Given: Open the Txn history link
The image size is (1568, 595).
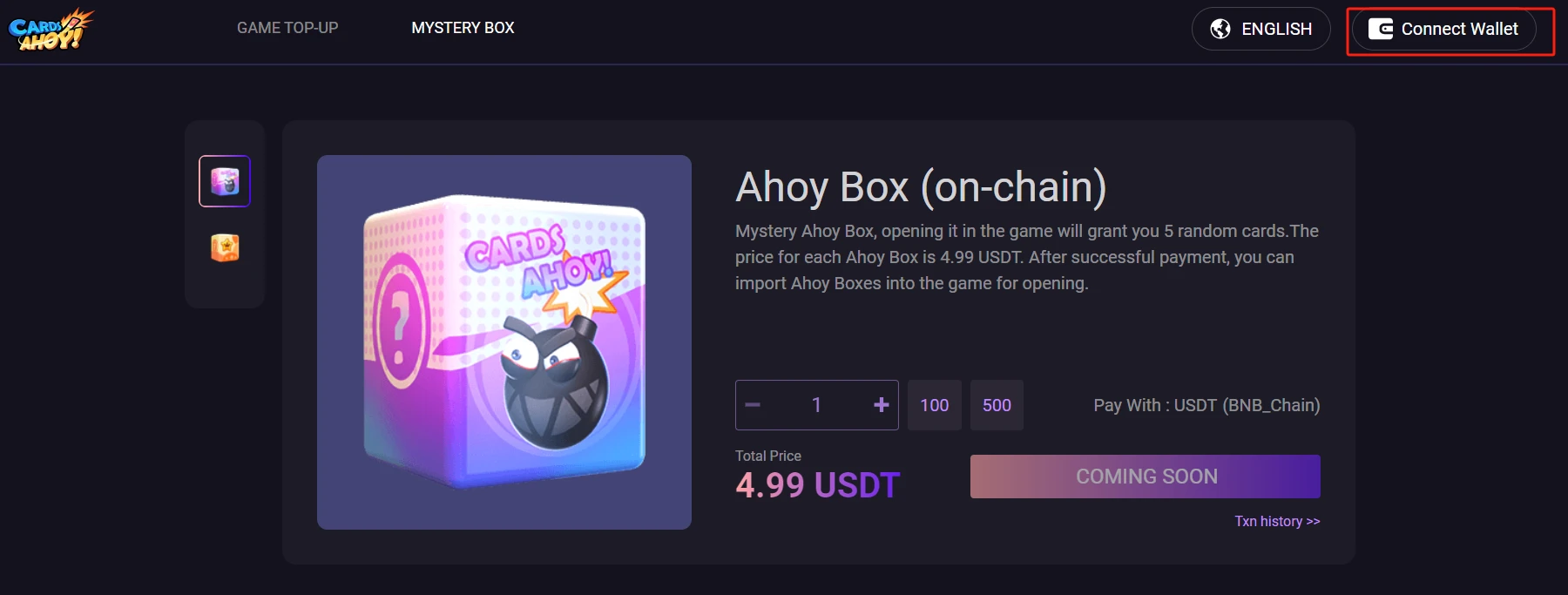Looking at the screenshot, I should (x=1276, y=521).
